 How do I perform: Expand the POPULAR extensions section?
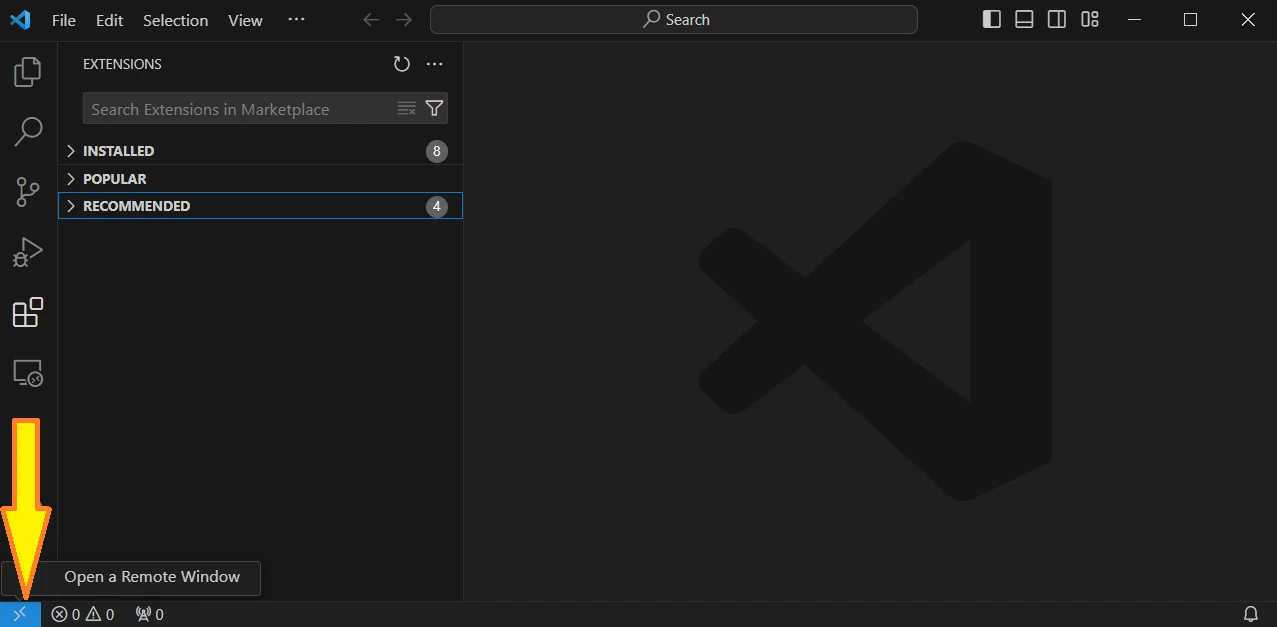[260, 179]
